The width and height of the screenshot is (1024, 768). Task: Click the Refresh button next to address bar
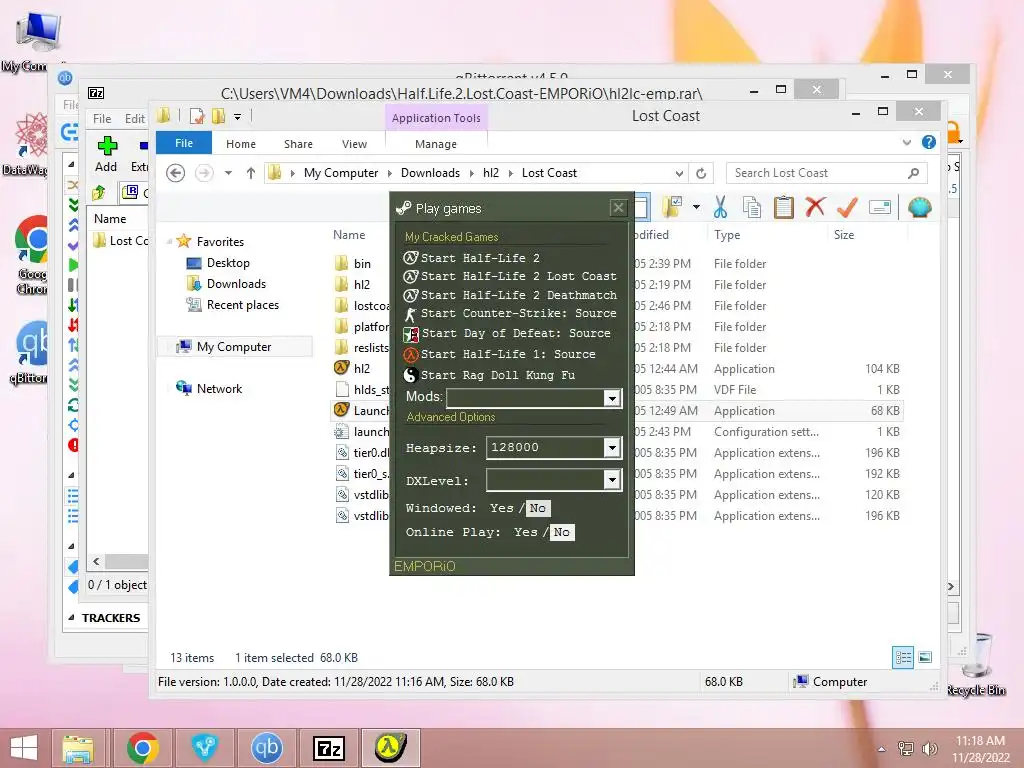(x=701, y=173)
